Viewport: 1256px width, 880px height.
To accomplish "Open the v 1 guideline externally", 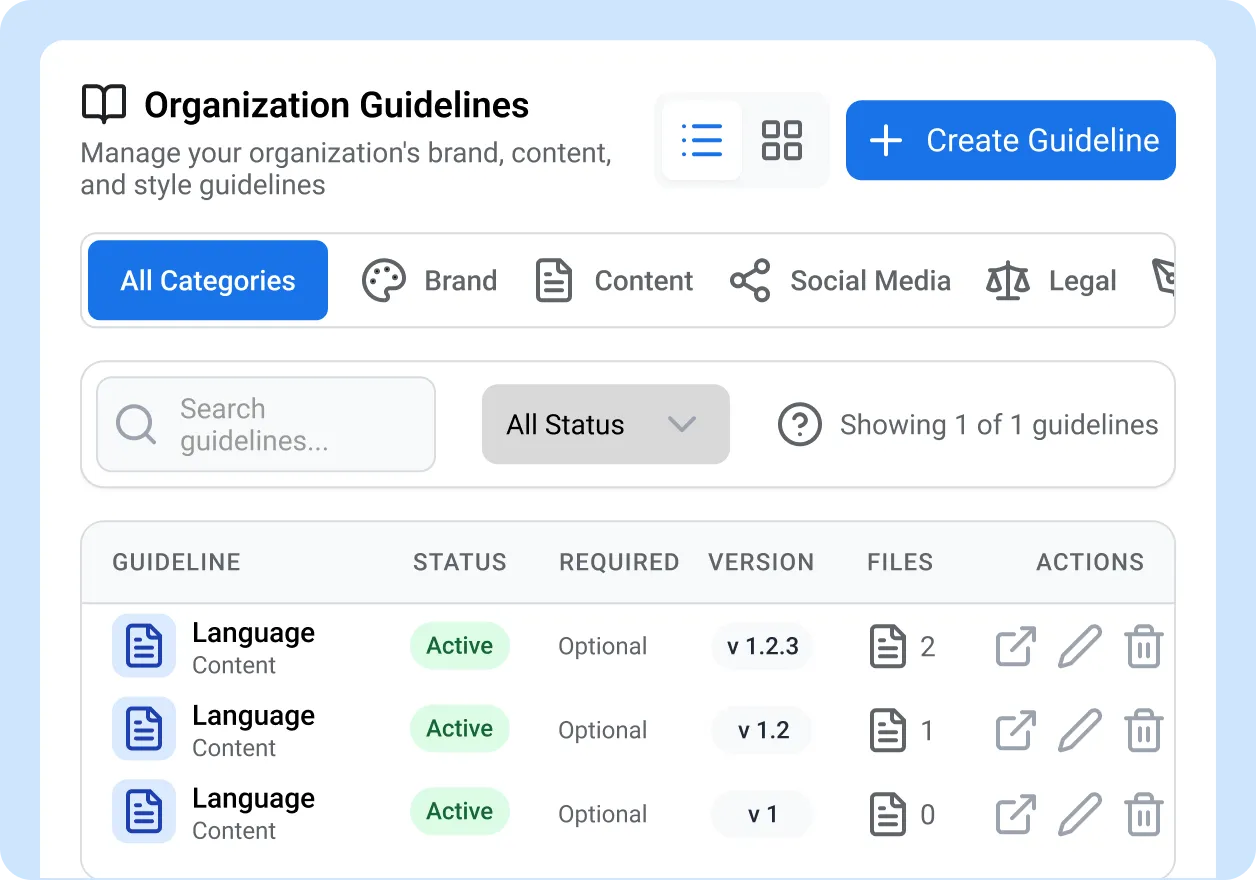I will click(1015, 814).
